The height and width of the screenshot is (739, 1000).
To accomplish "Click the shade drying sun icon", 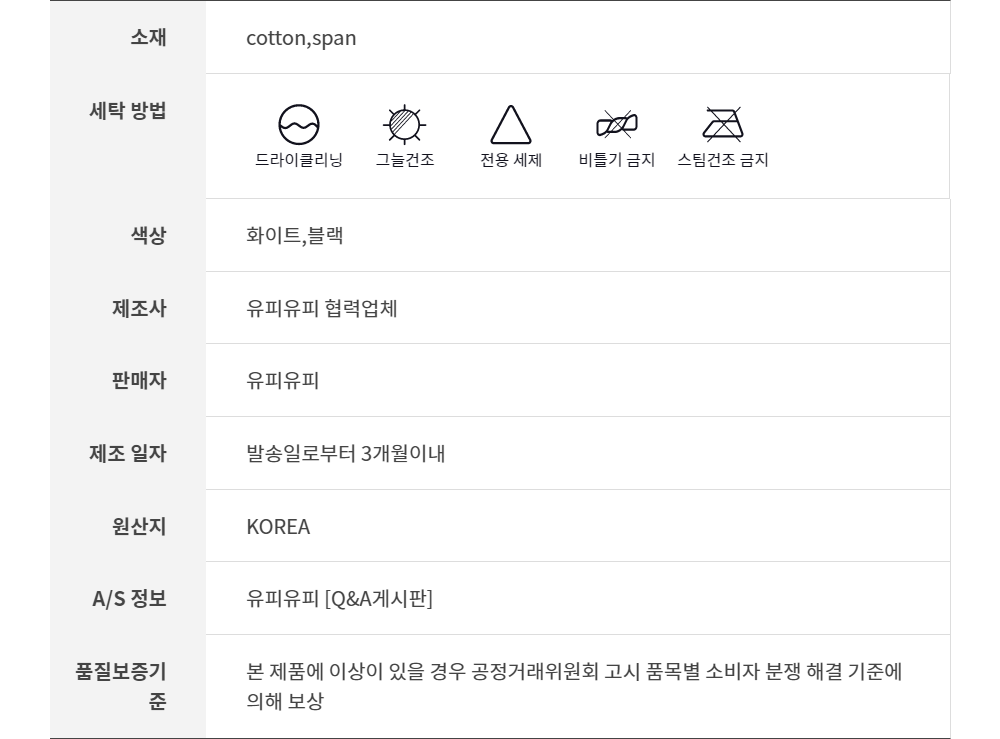I will [405, 125].
